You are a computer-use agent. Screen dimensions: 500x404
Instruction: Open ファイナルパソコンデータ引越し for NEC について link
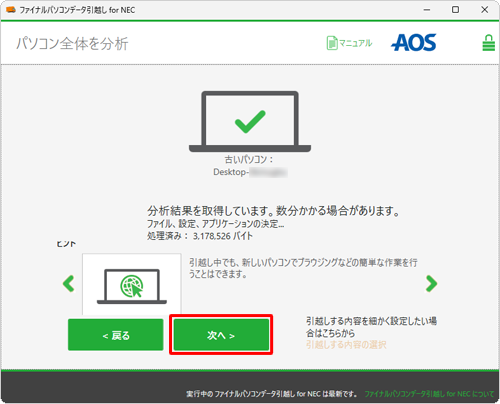pos(429,394)
